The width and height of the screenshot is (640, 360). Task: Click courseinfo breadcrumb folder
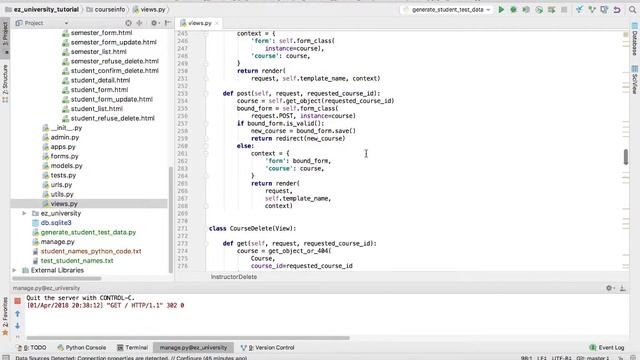point(106,9)
